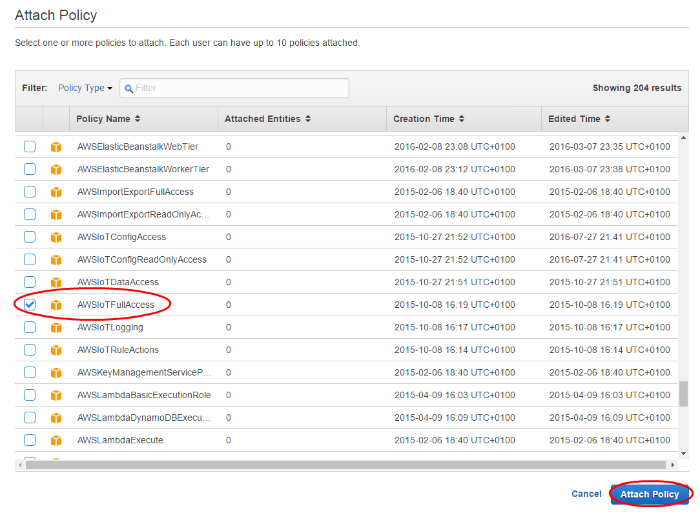Click creation time 2015-10-08 16:19 UTC+0100
Screen dimensions: 700x513
pos(454,305)
